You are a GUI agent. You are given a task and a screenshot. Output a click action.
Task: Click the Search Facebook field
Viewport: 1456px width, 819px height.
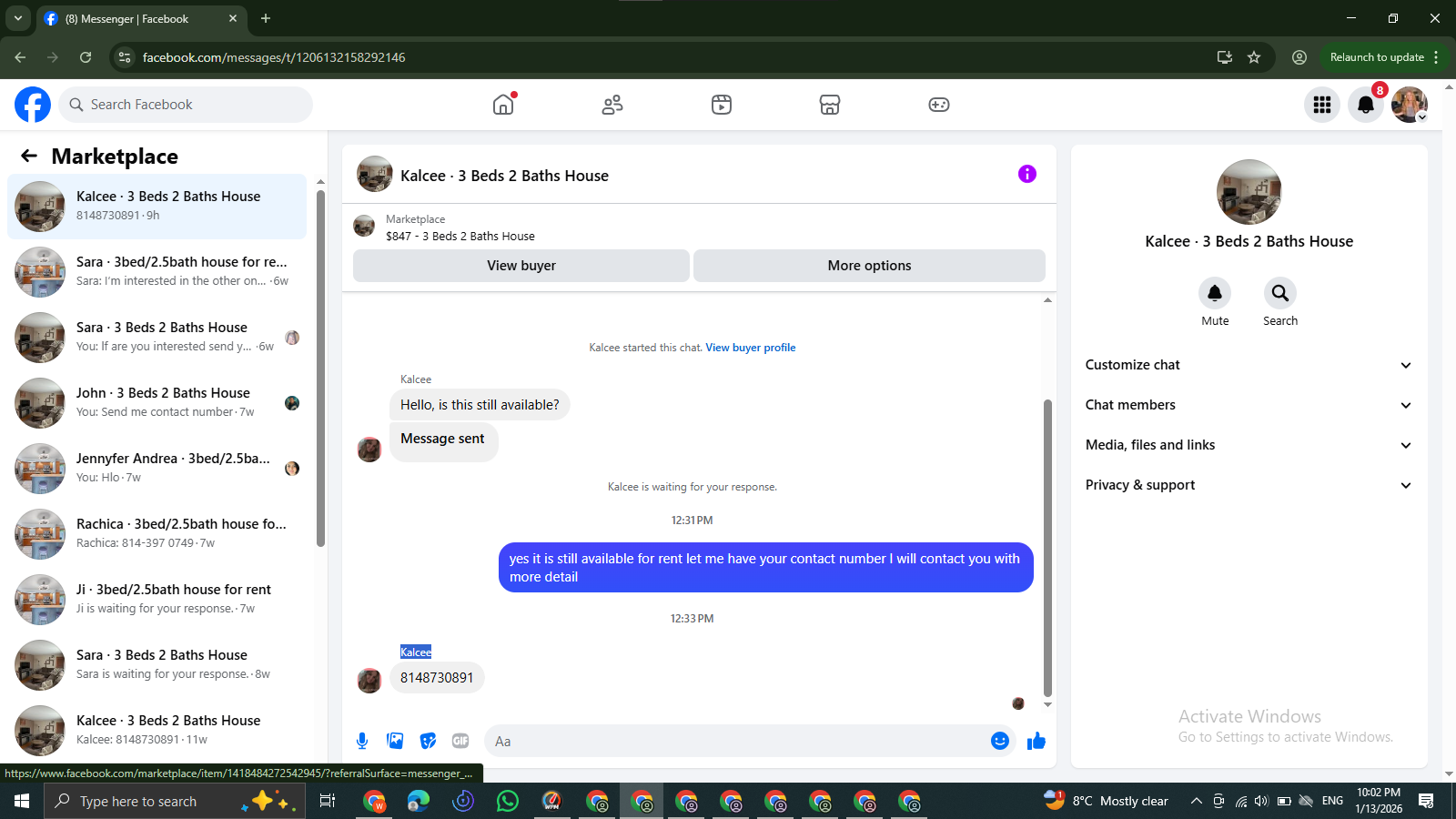tap(186, 105)
